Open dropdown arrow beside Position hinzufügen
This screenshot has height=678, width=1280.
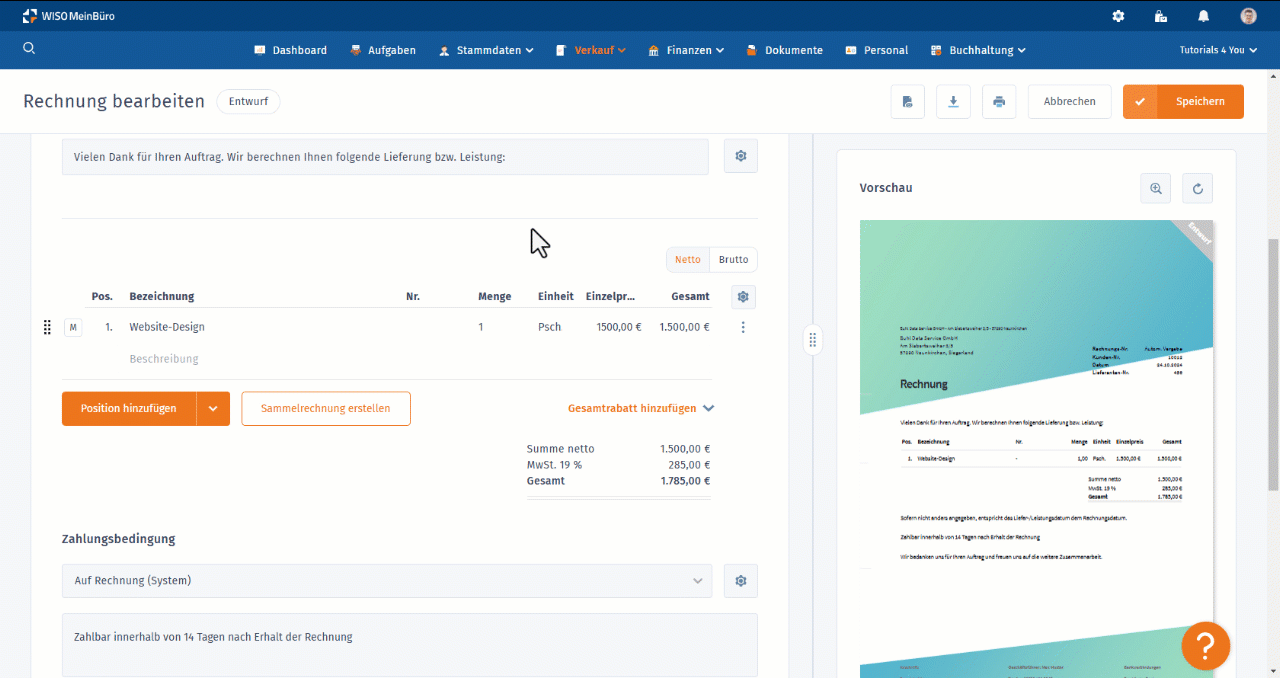[213, 409]
